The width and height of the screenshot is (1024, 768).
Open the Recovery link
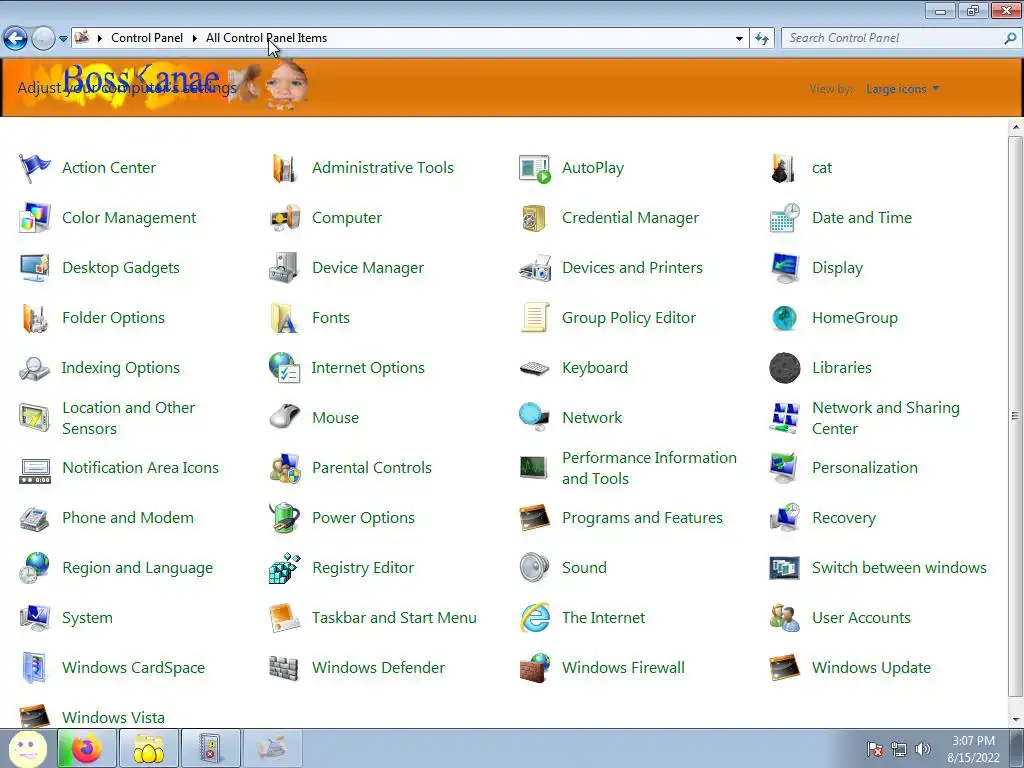(844, 518)
